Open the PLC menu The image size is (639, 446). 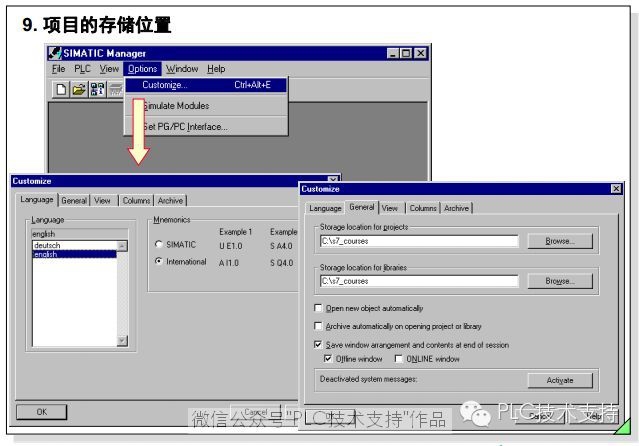tap(82, 69)
